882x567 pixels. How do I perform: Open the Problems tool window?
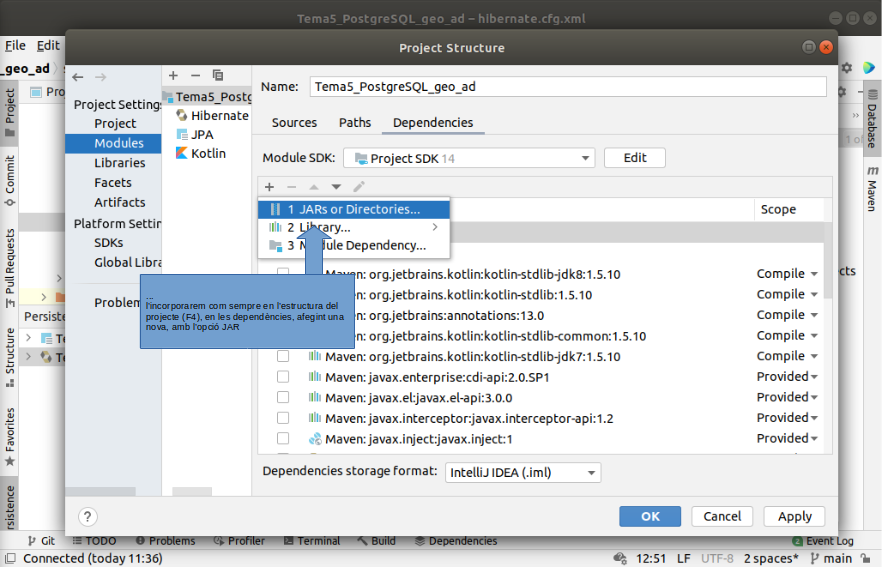click(165, 541)
